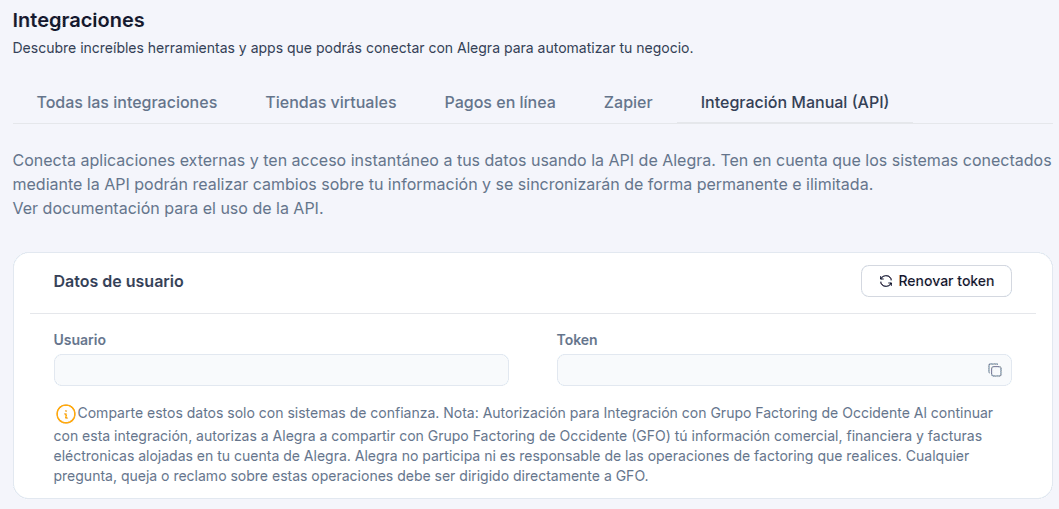This screenshot has width=1059, height=509.
Task: Click the Token input field
Action: pos(784,370)
